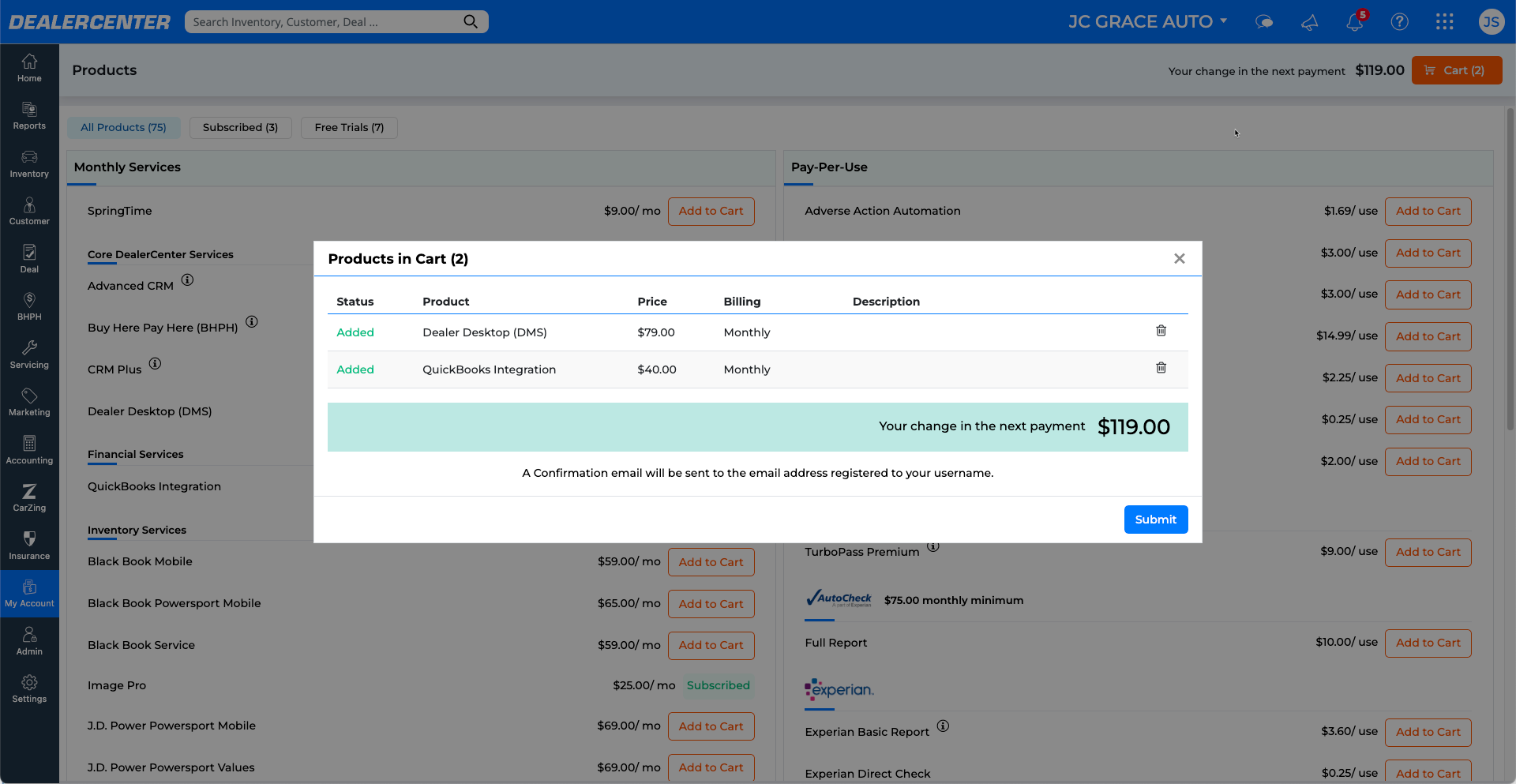Open Customer in the sidebar
The width and height of the screenshot is (1516, 784).
pyautogui.click(x=29, y=212)
